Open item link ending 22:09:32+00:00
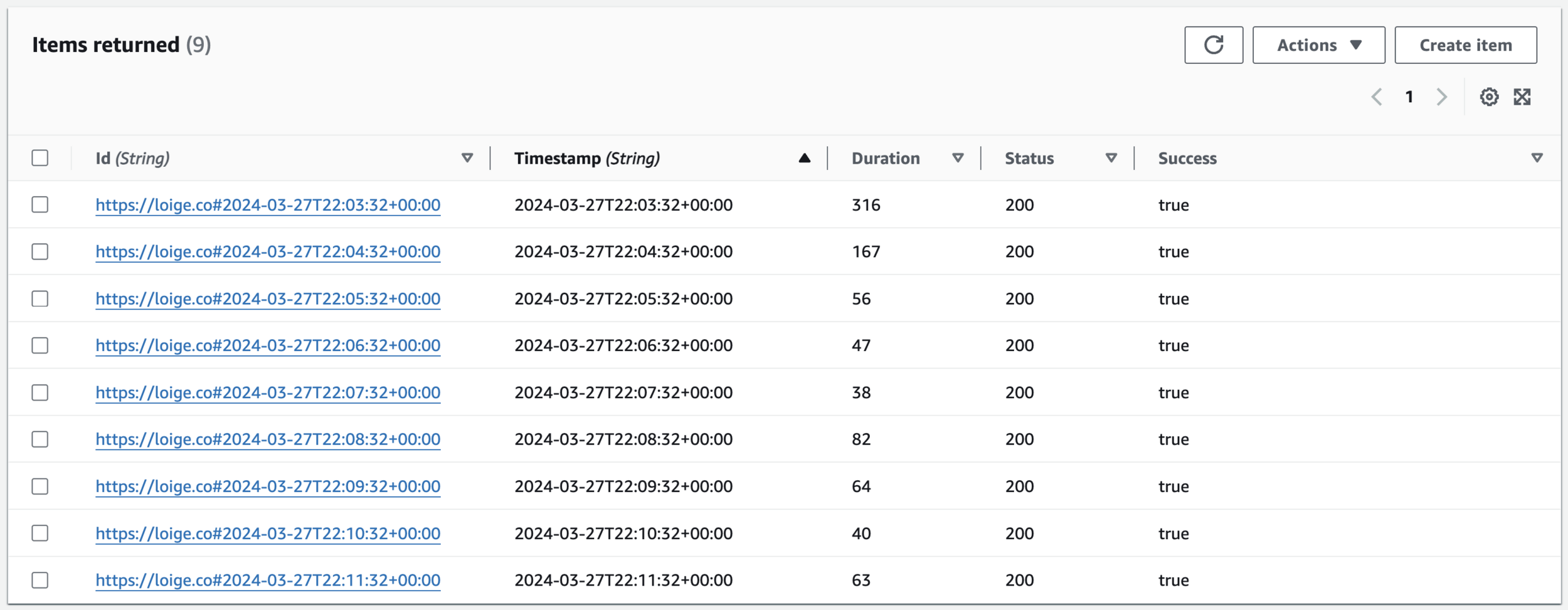The image size is (1568, 610). click(x=268, y=486)
